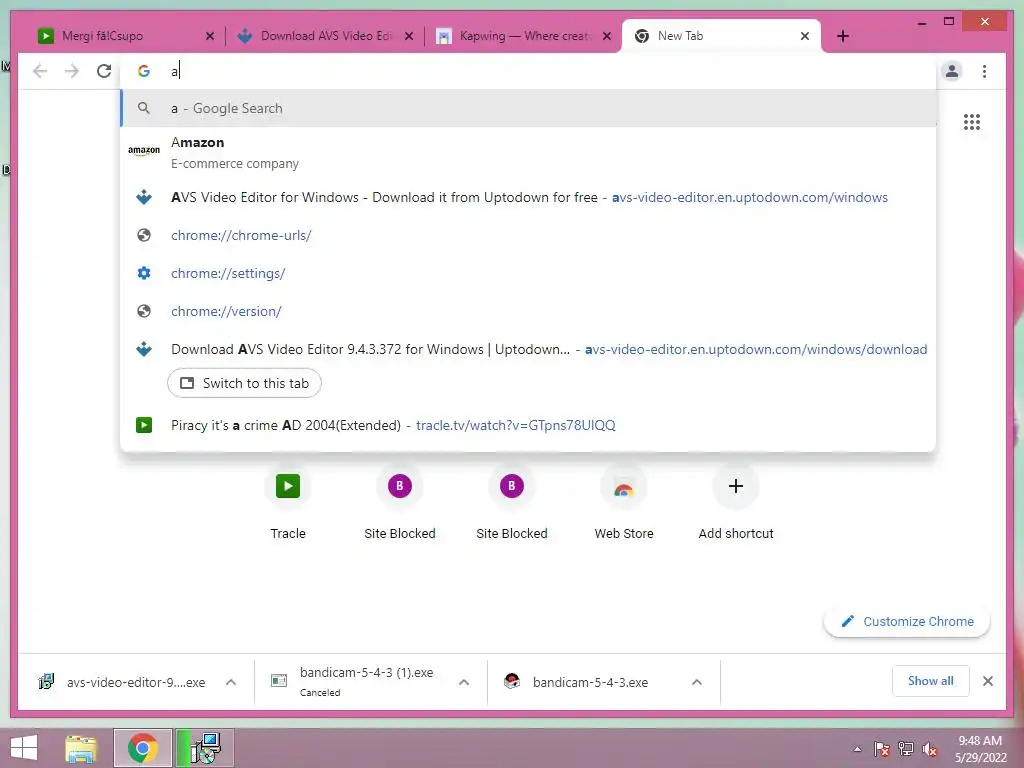
Task: Switch to the Kapwing tab
Action: (522, 36)
